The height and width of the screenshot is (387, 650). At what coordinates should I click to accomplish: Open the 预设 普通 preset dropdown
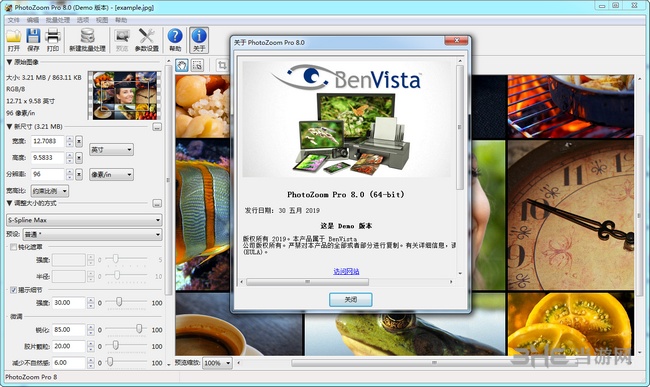[x=92, y=235]
